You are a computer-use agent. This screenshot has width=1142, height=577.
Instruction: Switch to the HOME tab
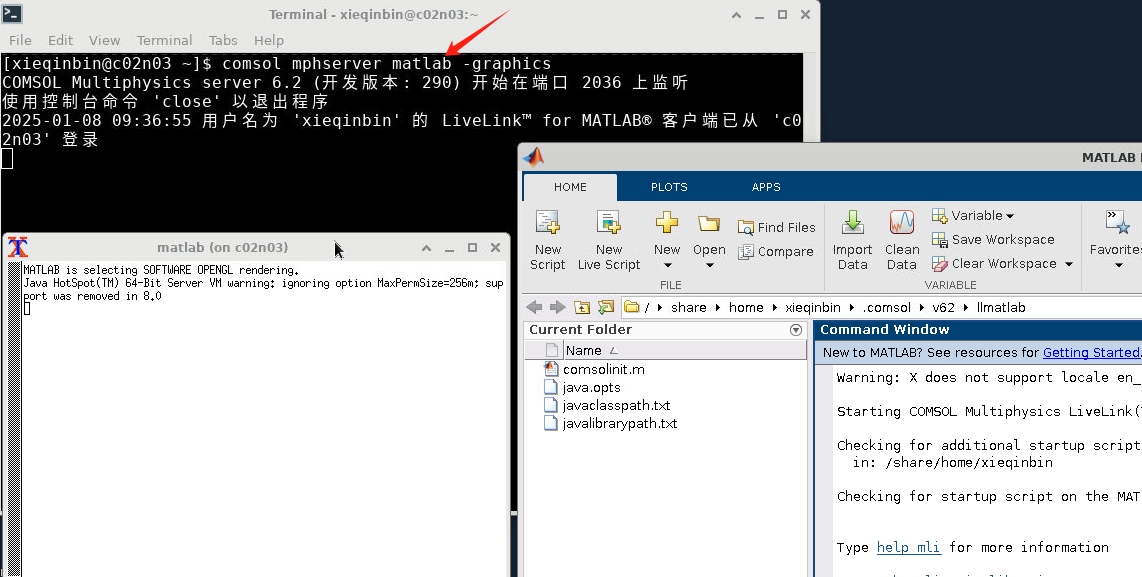pyautogui.click(x=570, y=187)
